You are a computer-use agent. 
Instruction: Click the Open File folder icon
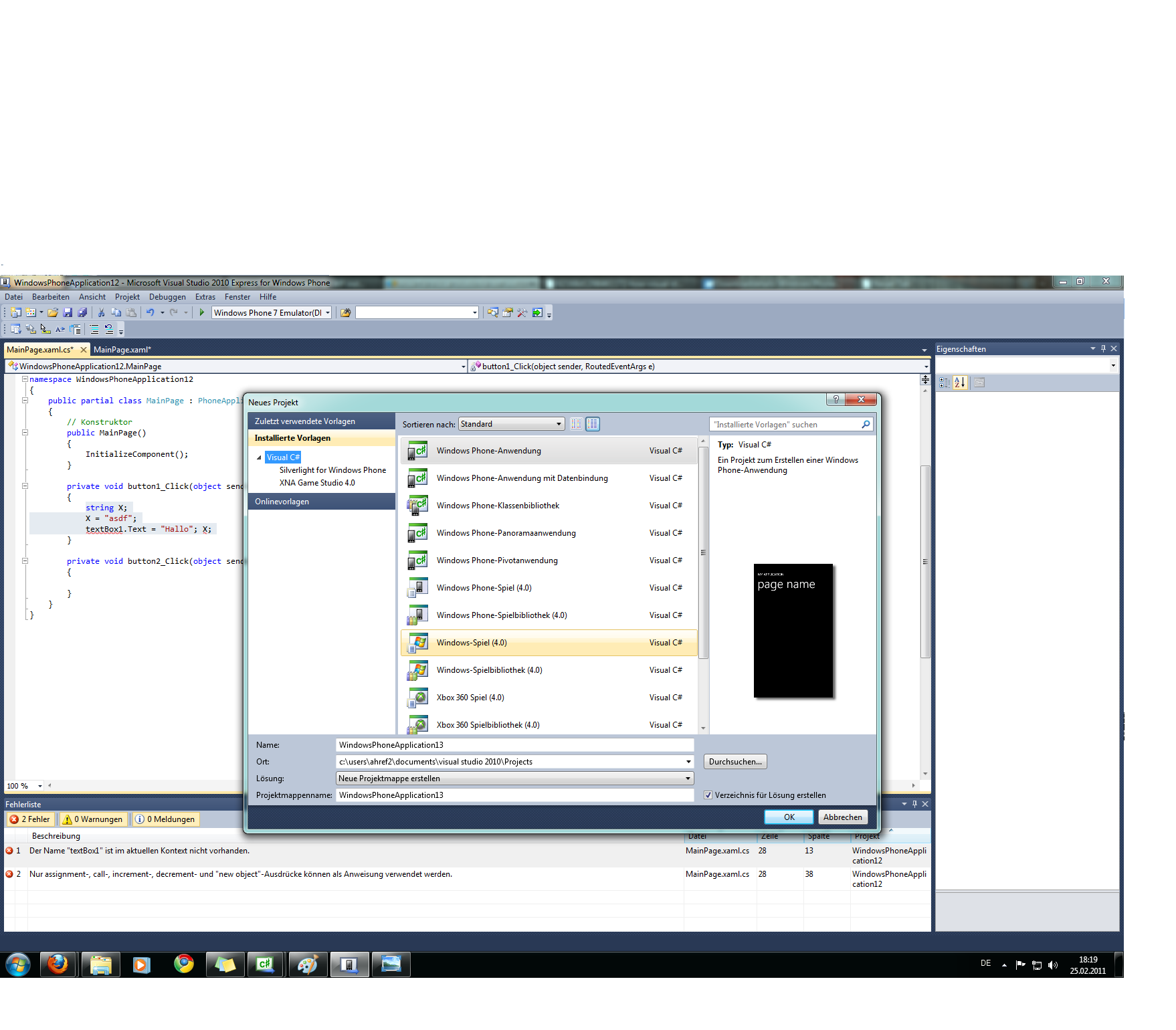(x=53, y=312)
